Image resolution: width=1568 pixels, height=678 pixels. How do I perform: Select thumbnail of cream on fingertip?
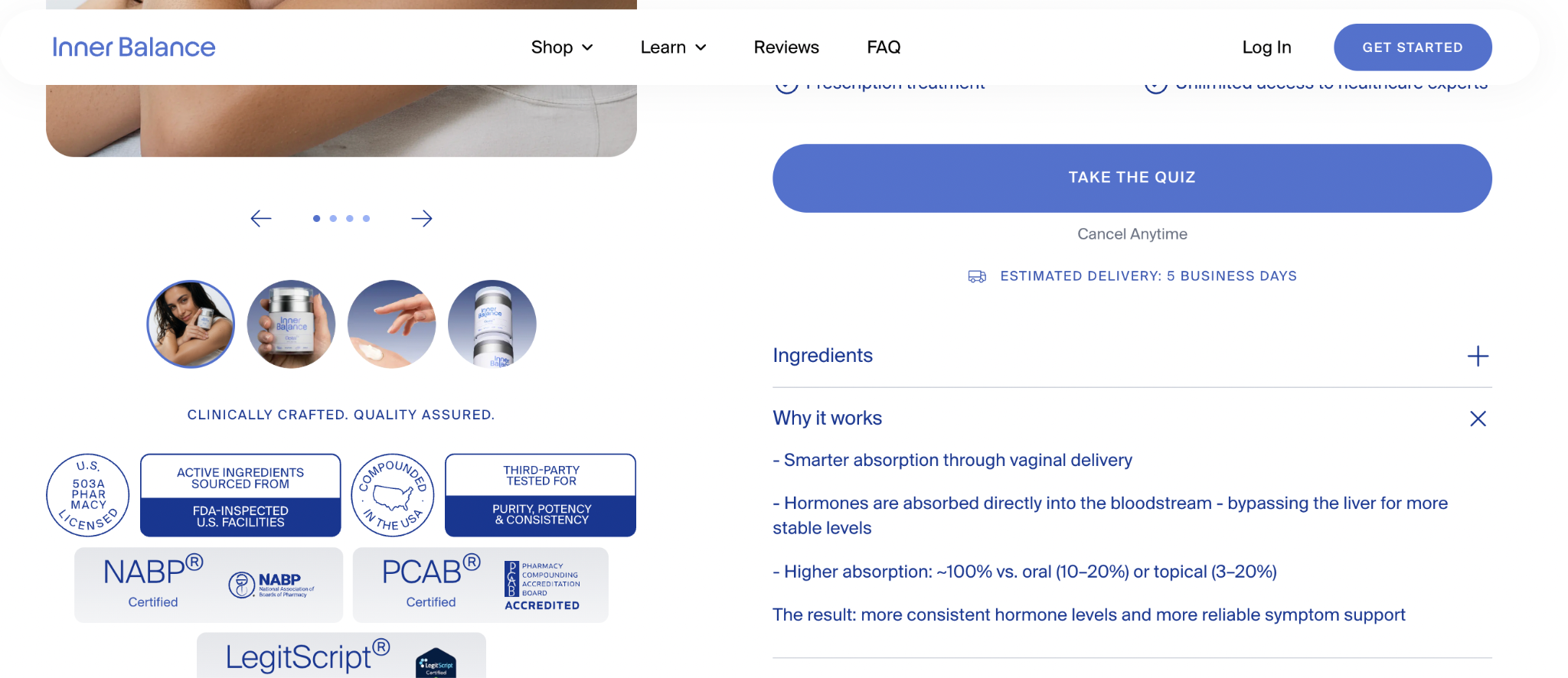pyautogui.click(x=391, y=324)
